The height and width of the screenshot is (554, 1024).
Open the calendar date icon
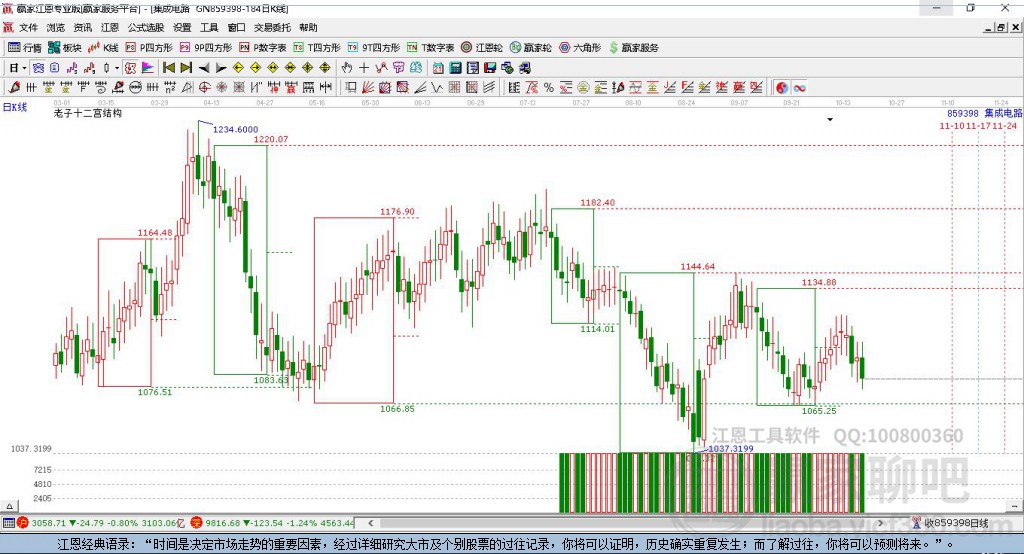[x=438, y=68]
